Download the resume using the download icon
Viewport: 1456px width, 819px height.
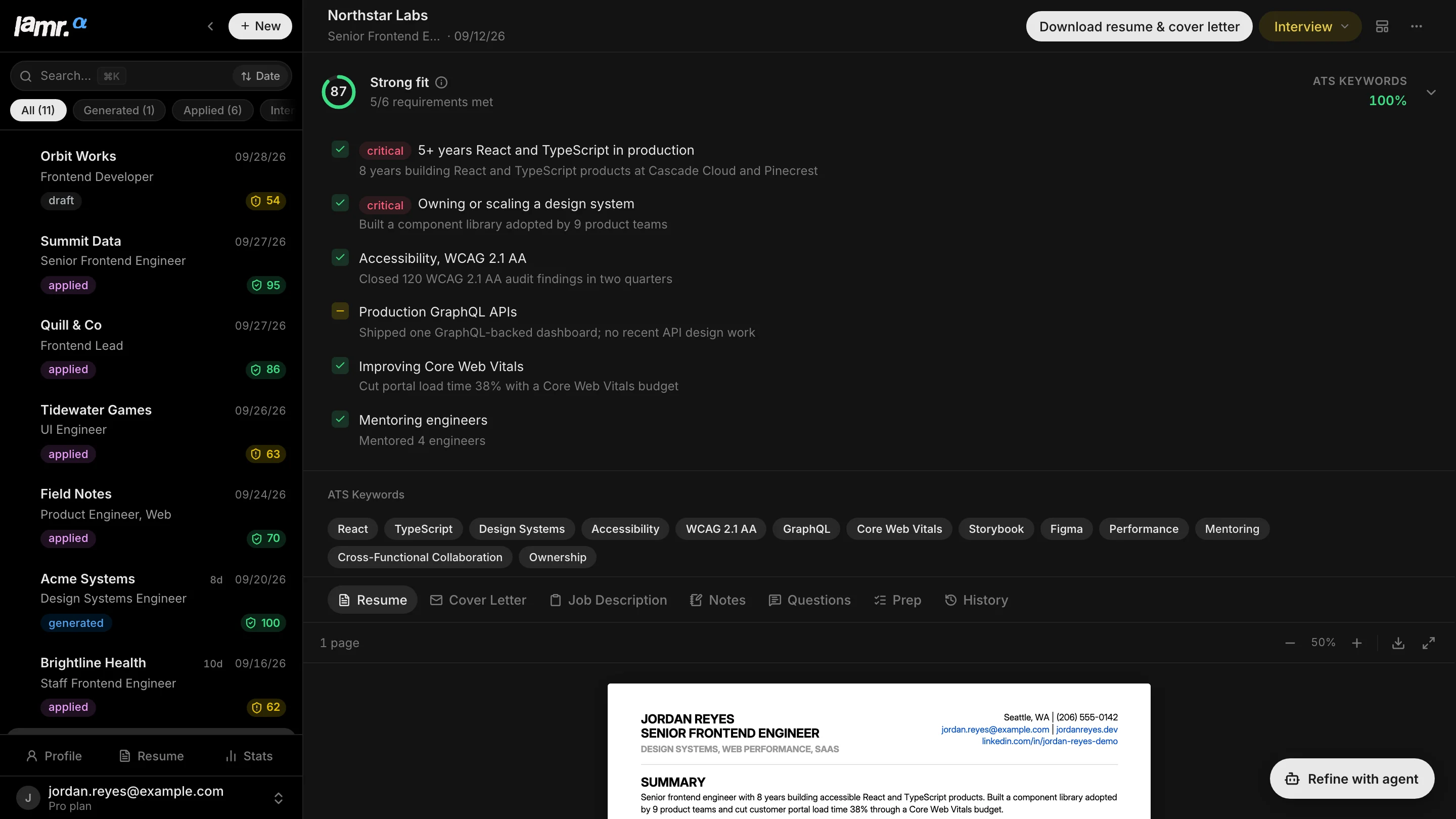[1398, 643]
